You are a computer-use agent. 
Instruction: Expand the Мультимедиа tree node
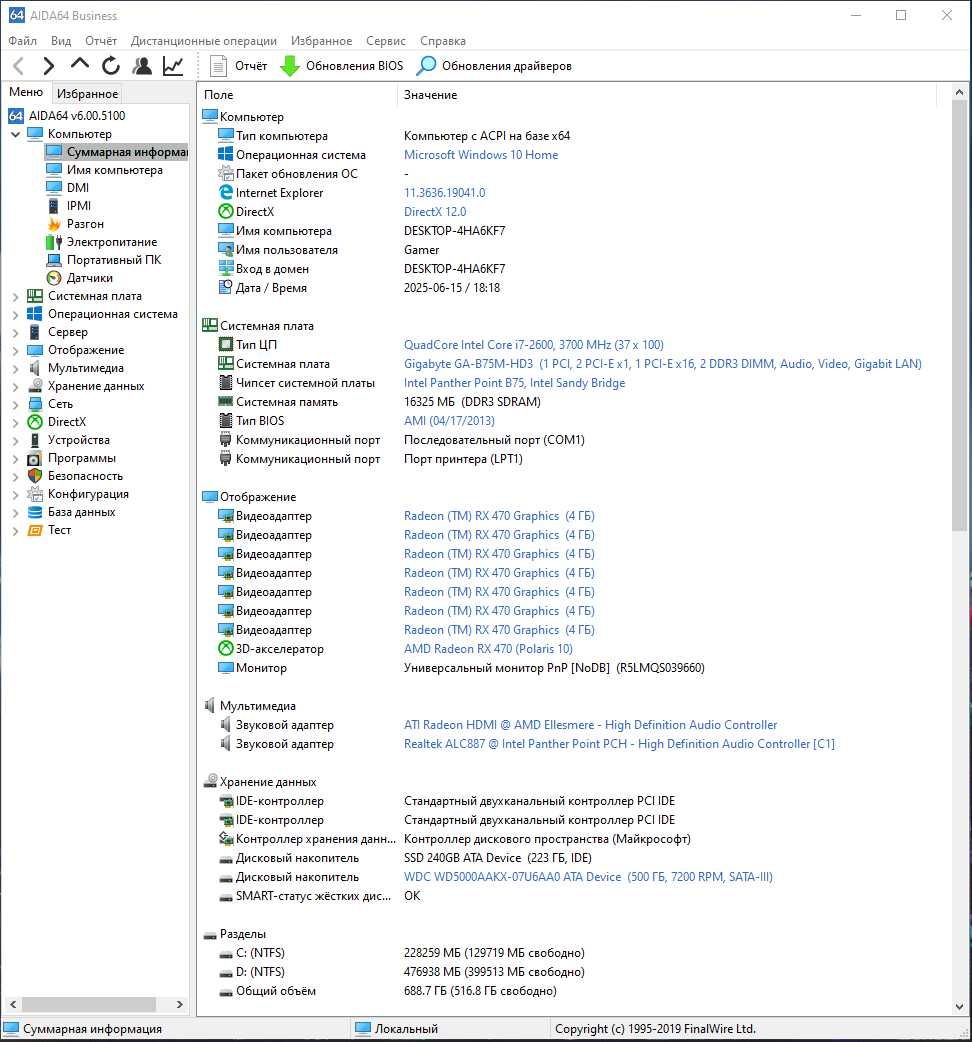[15, 368]
